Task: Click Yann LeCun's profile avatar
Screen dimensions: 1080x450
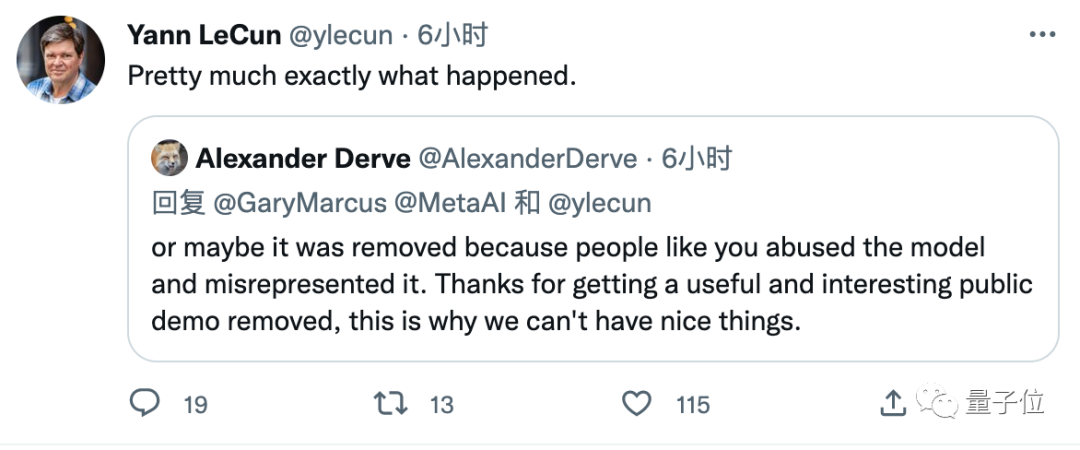Action: (61, 60)
